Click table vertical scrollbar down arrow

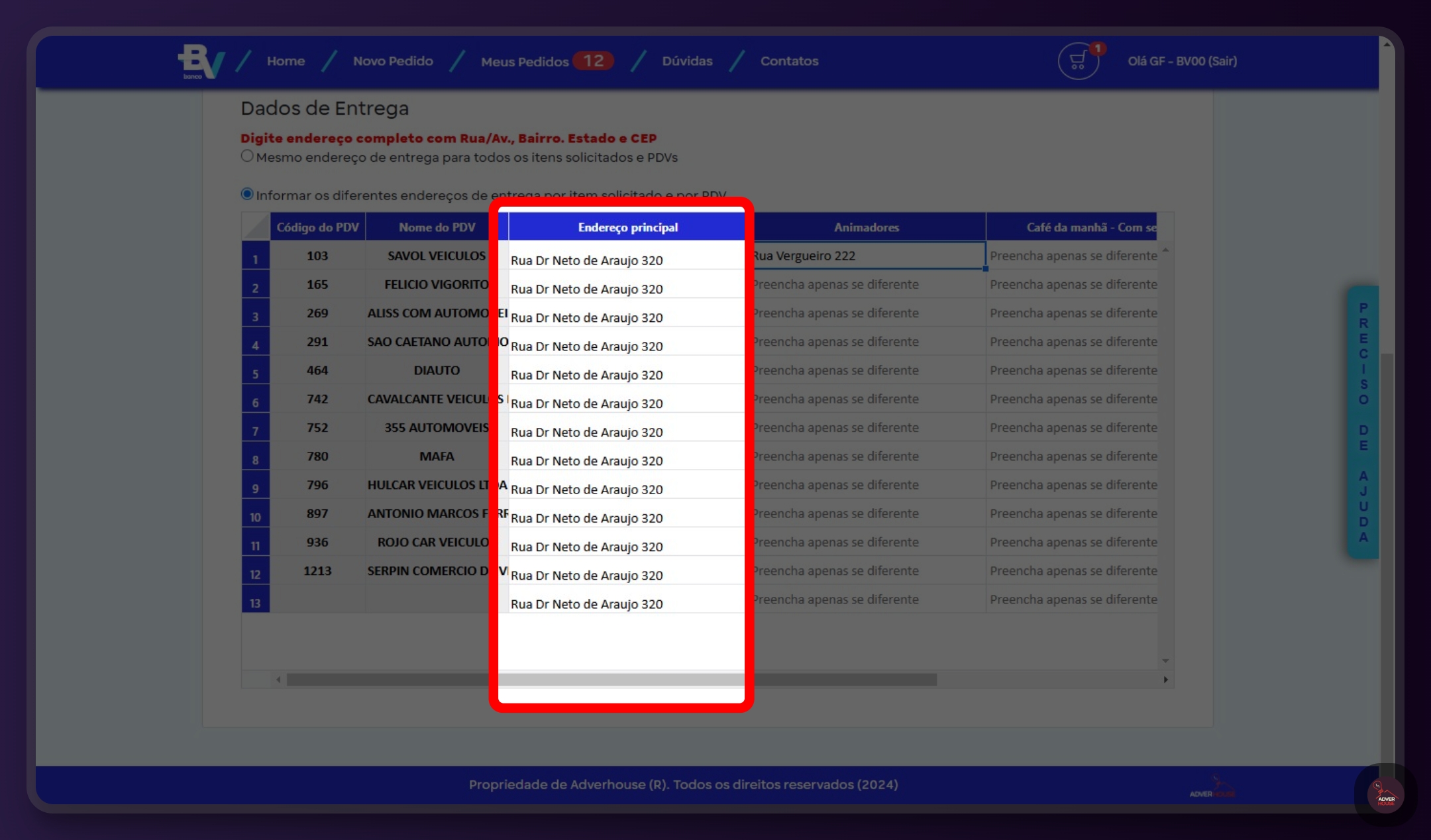(x=1165, y=661)
